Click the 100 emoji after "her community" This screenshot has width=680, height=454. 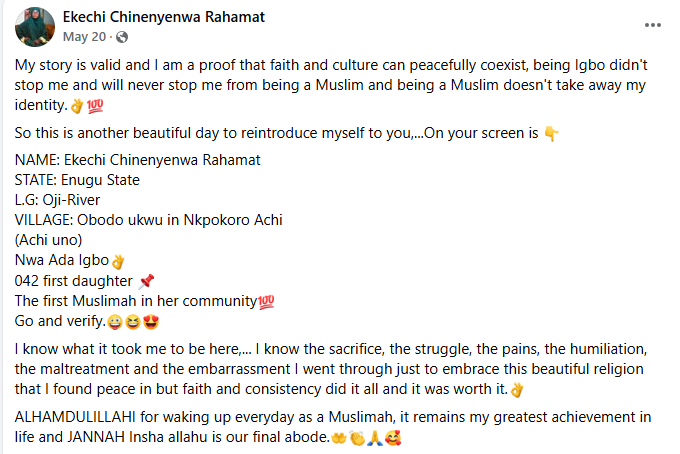266,302
